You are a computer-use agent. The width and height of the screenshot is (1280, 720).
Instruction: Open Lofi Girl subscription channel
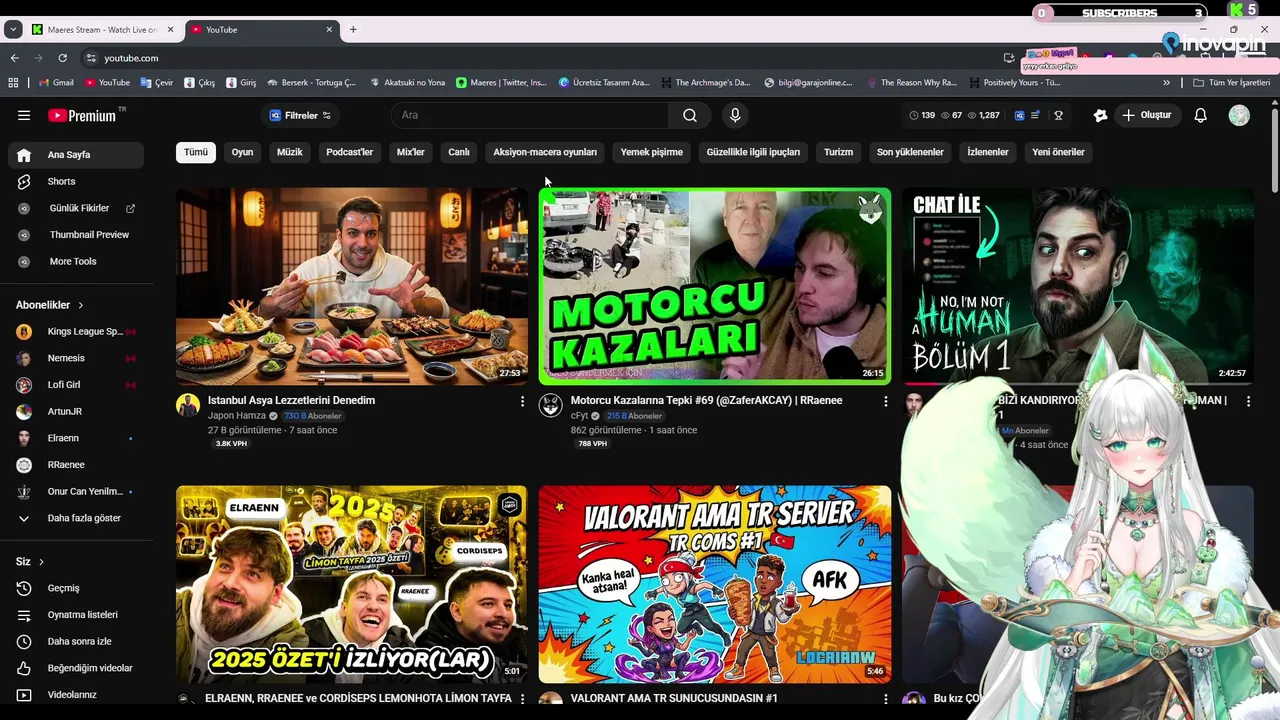pyautogui.click(x=76, y=385)
